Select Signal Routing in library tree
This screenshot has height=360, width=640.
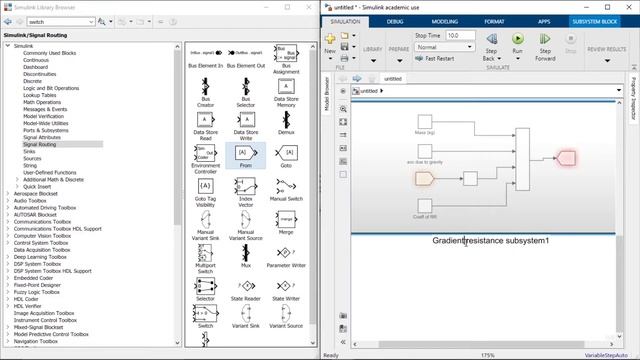[x=40, y=144]
